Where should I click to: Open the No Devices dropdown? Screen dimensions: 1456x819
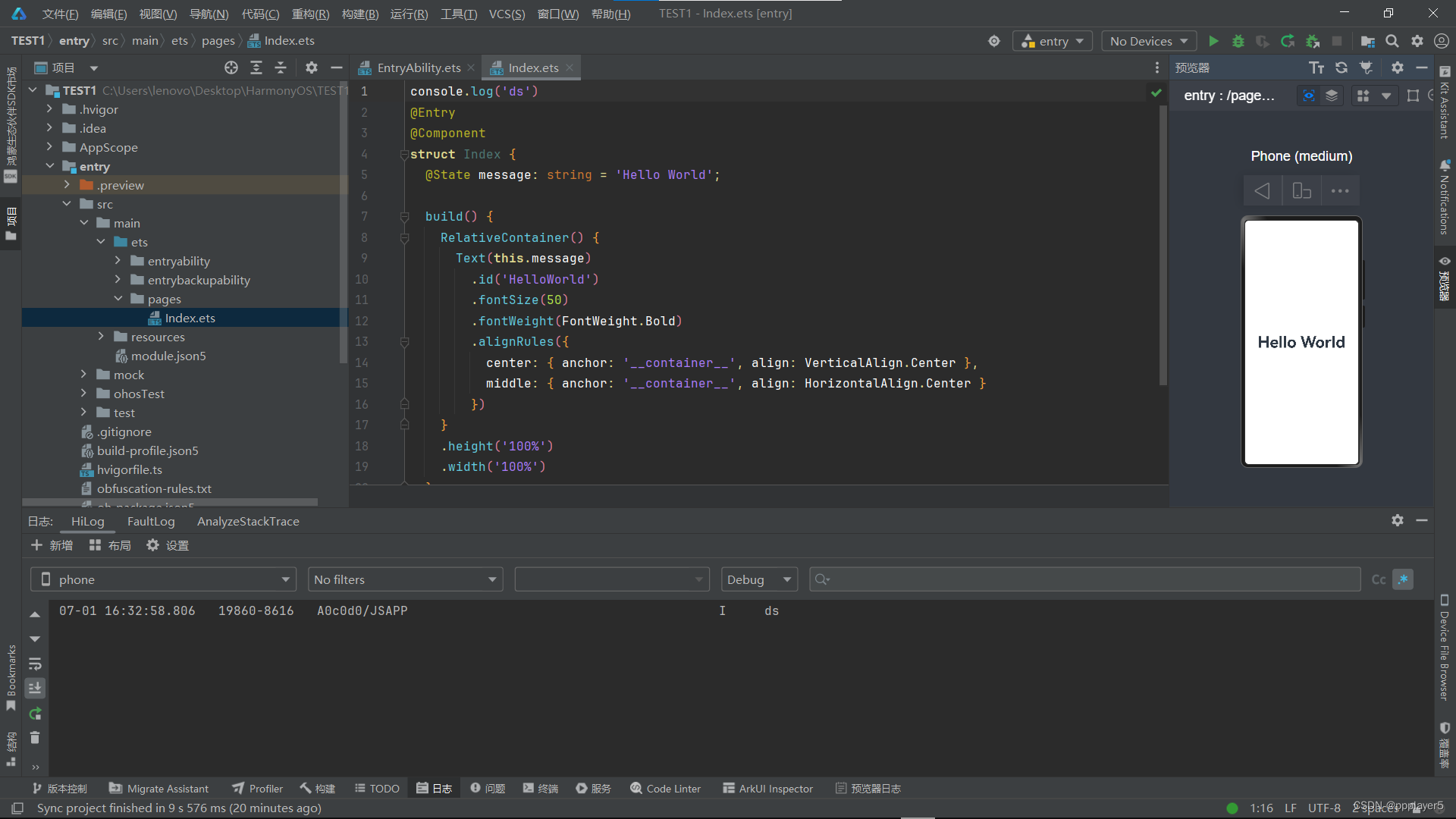[x=1148, y=41]
